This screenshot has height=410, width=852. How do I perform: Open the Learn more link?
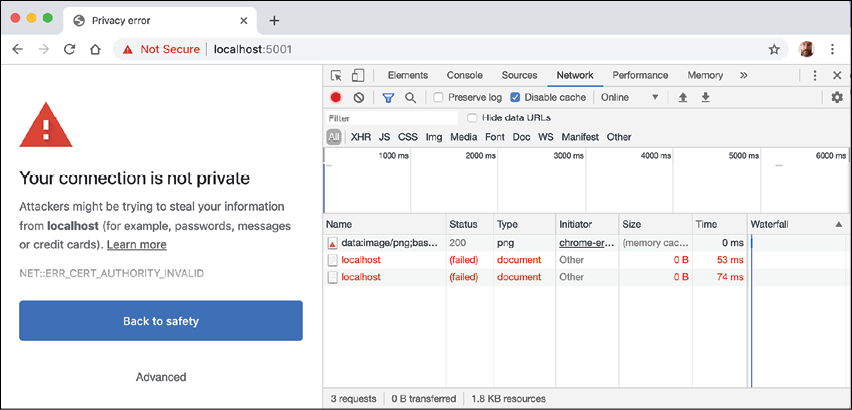tap(136, 245)
